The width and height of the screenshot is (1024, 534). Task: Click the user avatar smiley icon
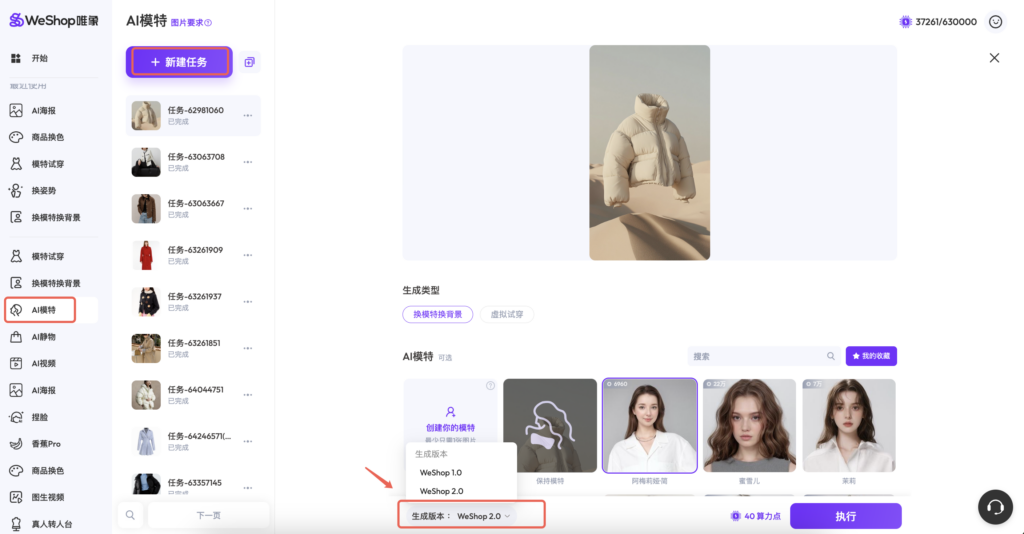(x=995, y=21)
